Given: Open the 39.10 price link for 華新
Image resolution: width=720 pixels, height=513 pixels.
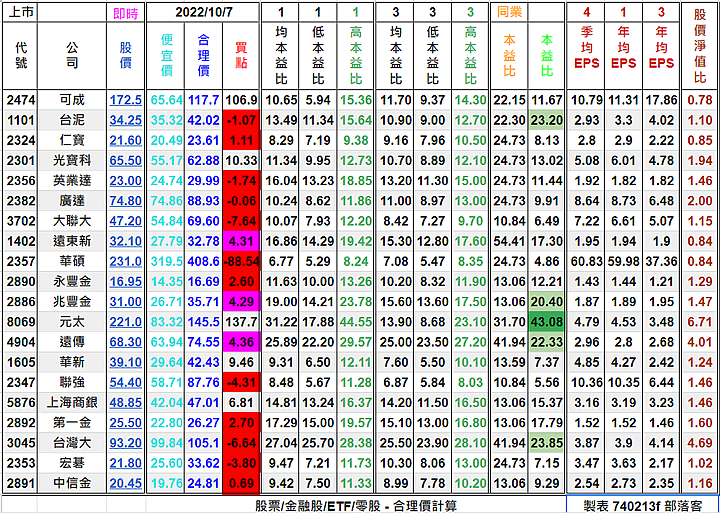Looking at the screenshot, I should [x=125, y=362].
